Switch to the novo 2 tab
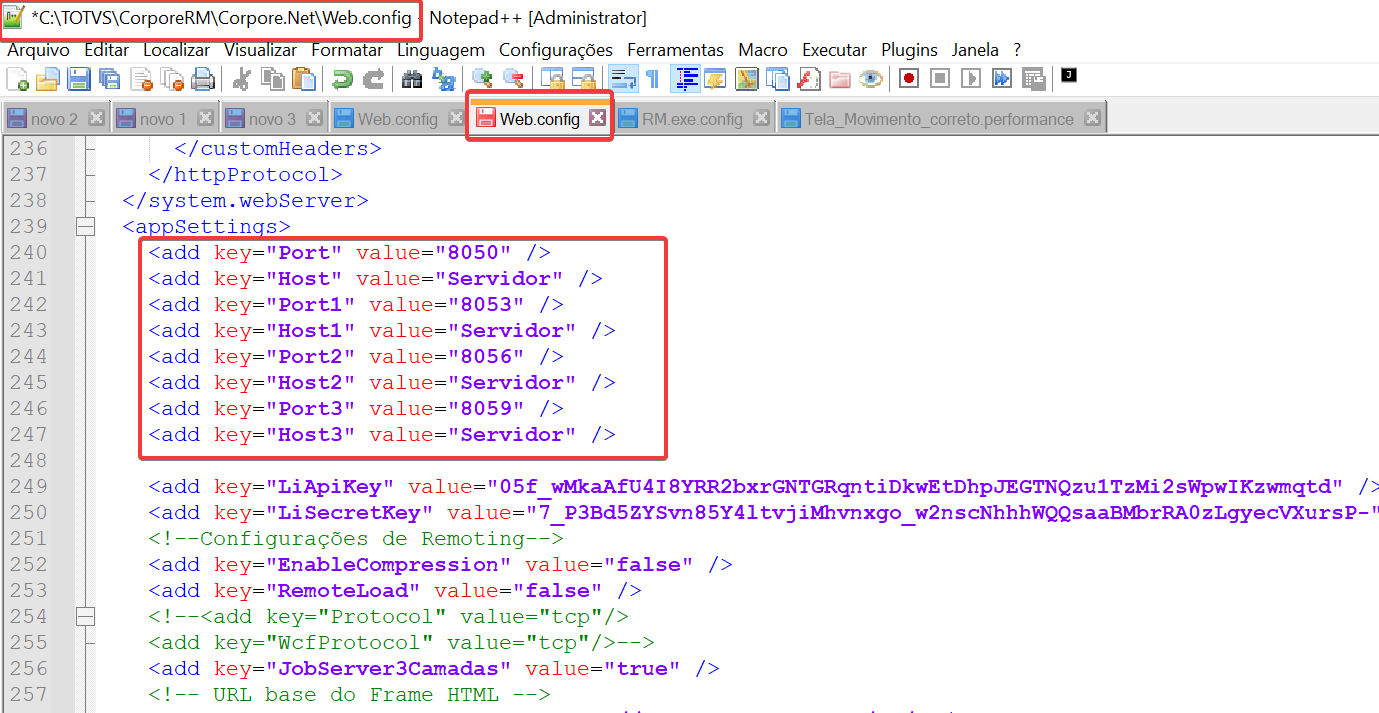Viewport: 1379px width, 713px height. (x=55, y=119)
